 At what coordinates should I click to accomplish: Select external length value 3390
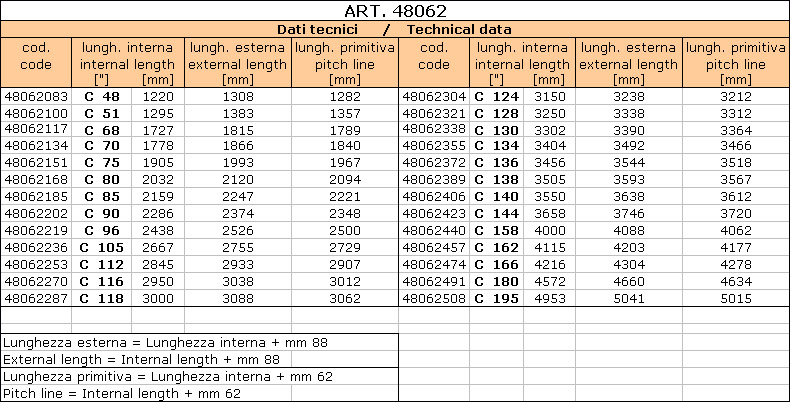click(x=629, y=130)
